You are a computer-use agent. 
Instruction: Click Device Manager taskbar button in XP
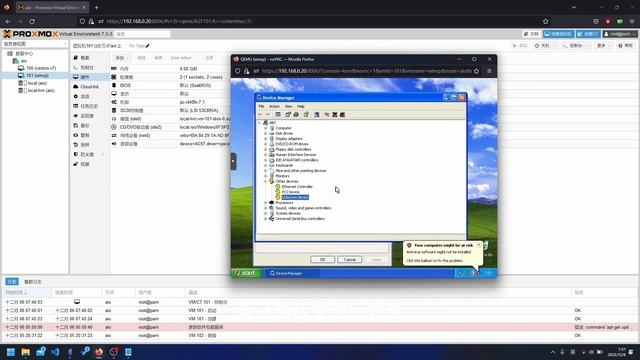click(292, 273)
